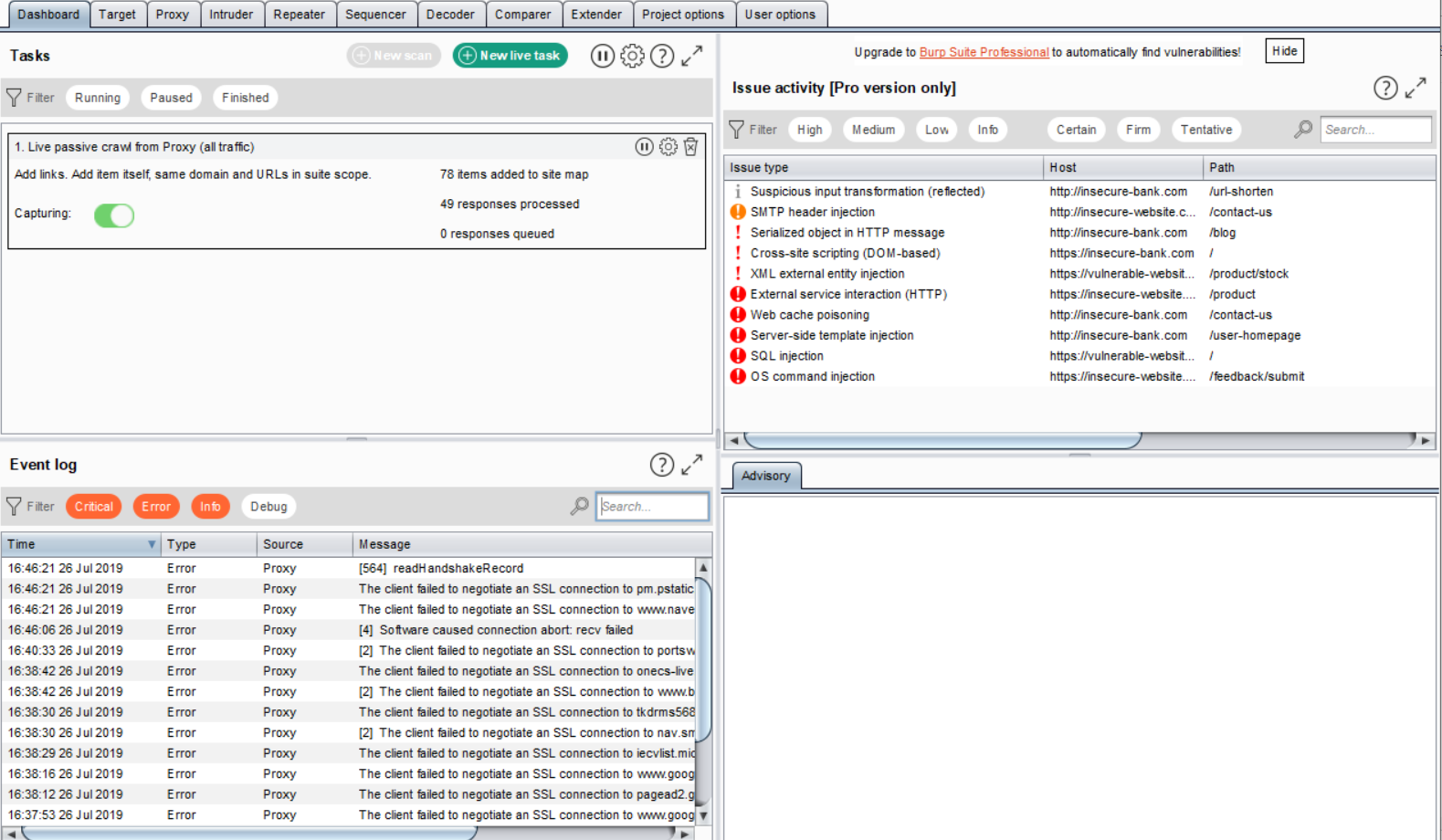
Task: Click Event log vertical scrollbar down arrow
Action: click(703, 815)
